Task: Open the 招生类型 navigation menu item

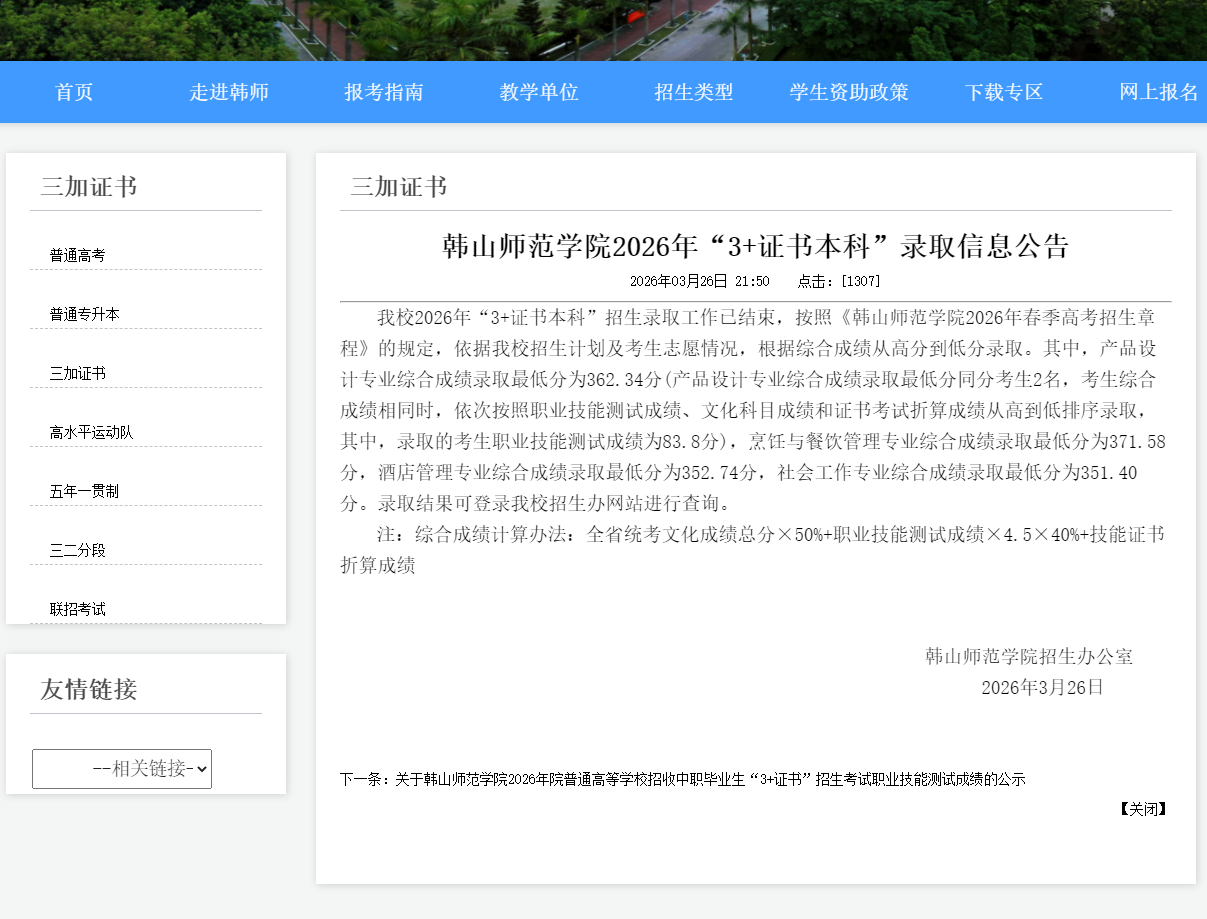Action: tap(693, 91)
